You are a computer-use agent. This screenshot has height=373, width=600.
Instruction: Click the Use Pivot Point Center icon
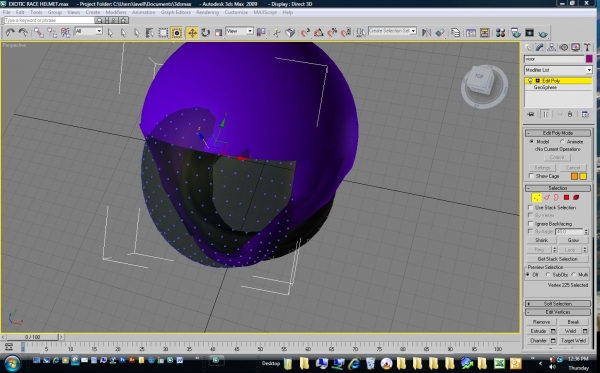261,33
